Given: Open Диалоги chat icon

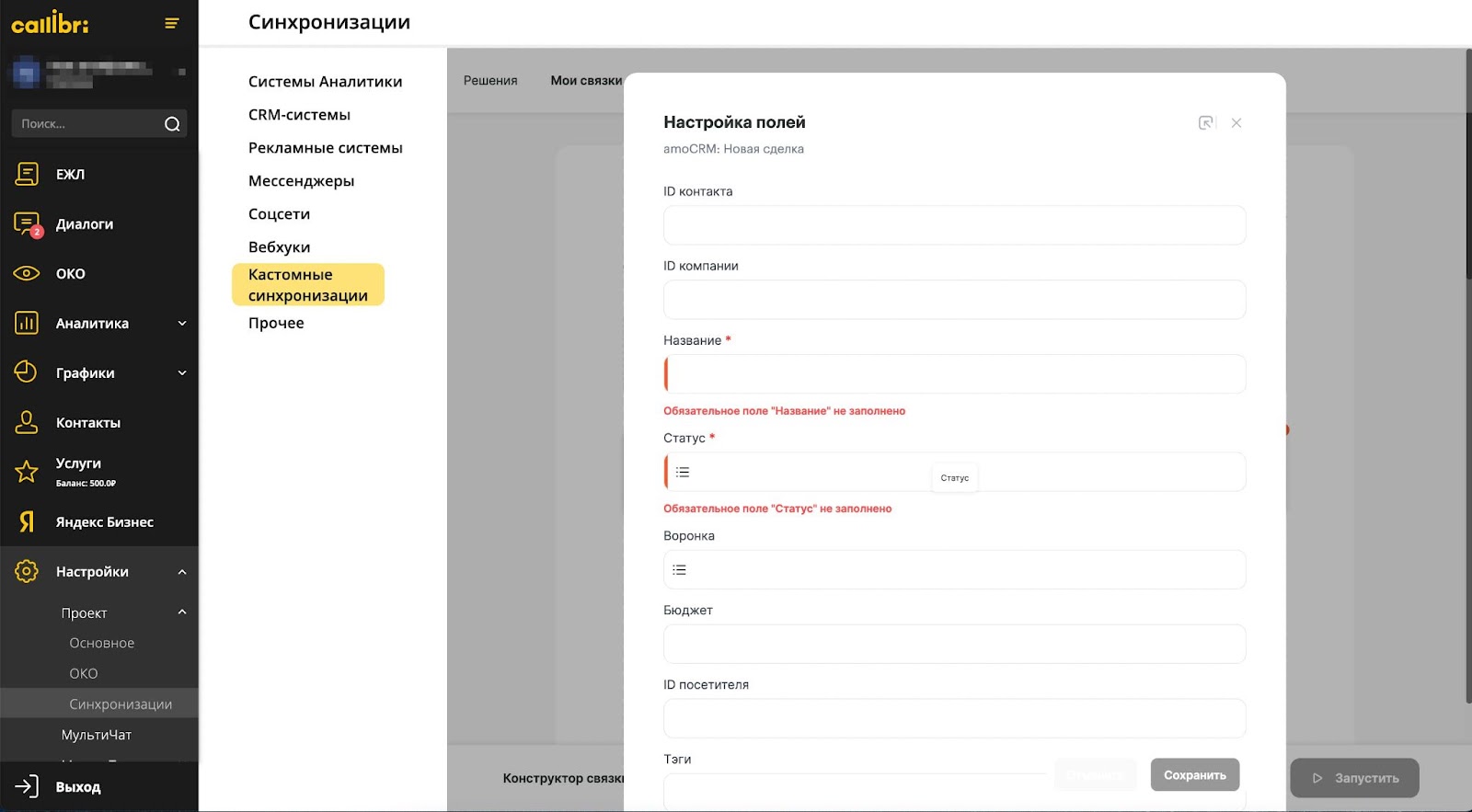Looking at the screenshot, I should (x=27, y=223).
